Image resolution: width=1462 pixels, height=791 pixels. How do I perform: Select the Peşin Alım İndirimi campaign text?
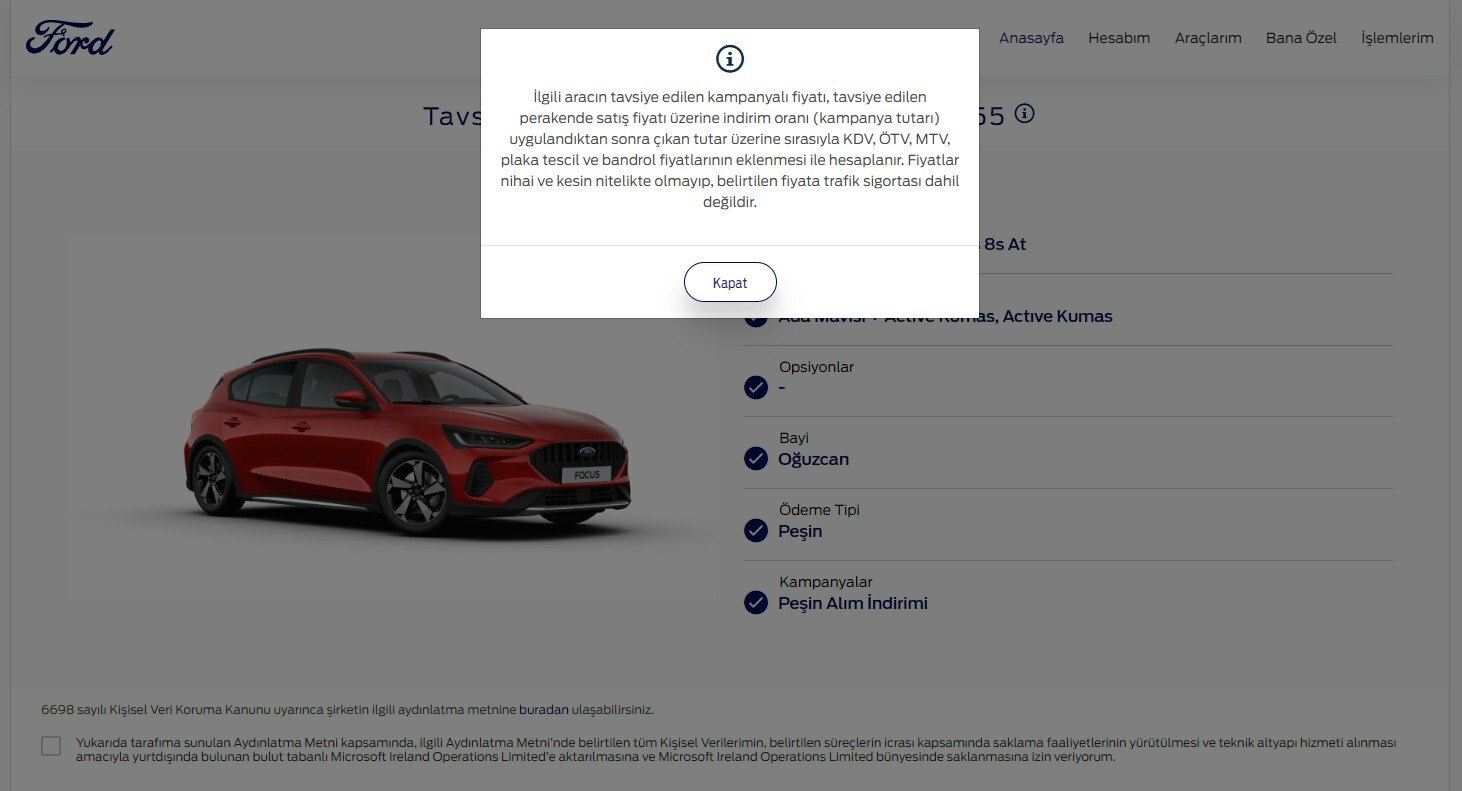coord(853,603)
